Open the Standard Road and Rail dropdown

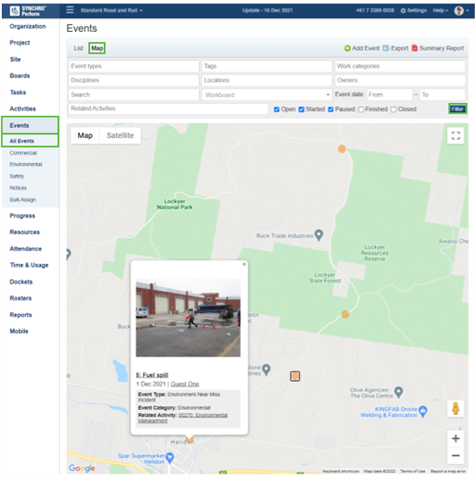tap(112, 10)
